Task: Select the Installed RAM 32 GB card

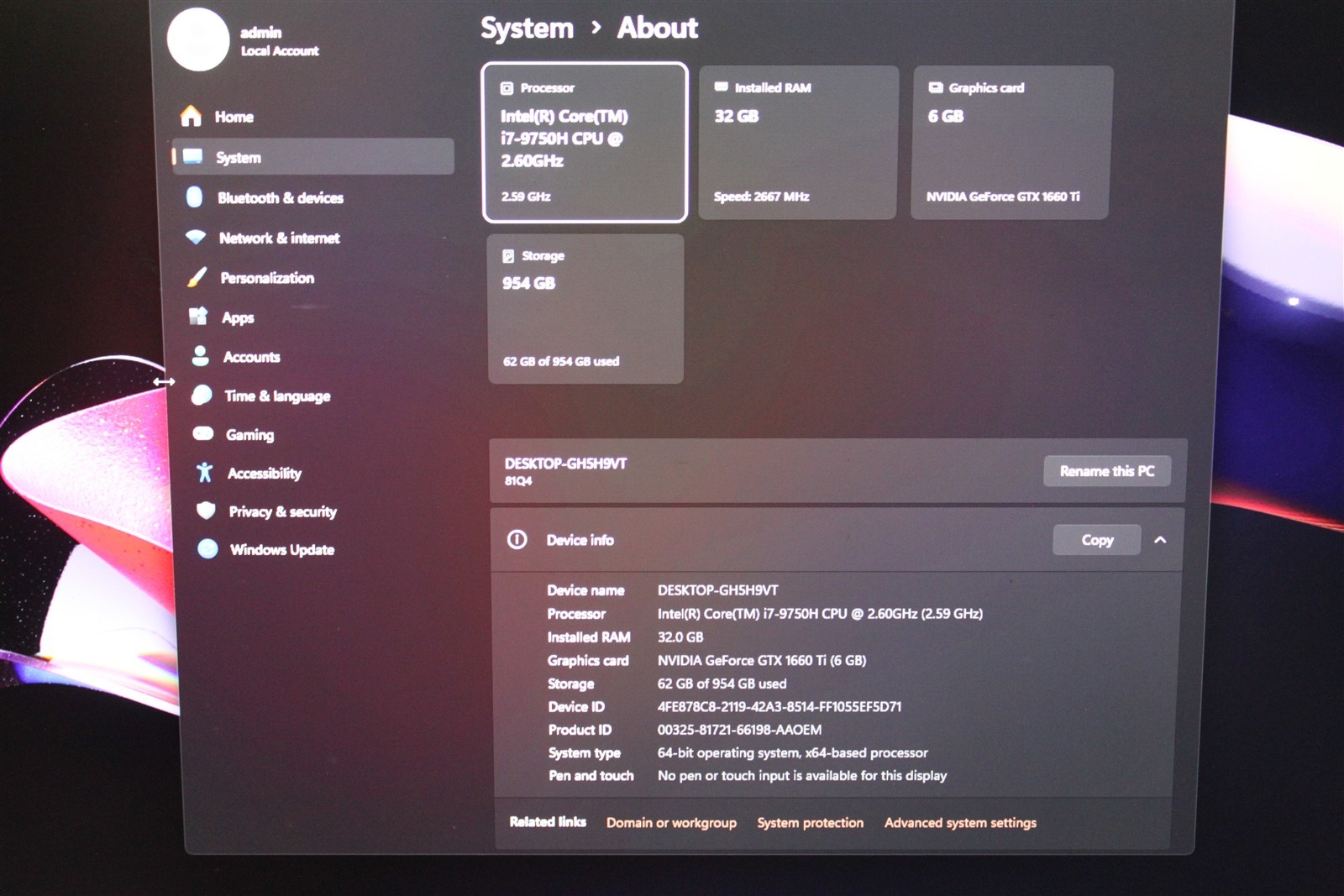Action: click(798, 143)
